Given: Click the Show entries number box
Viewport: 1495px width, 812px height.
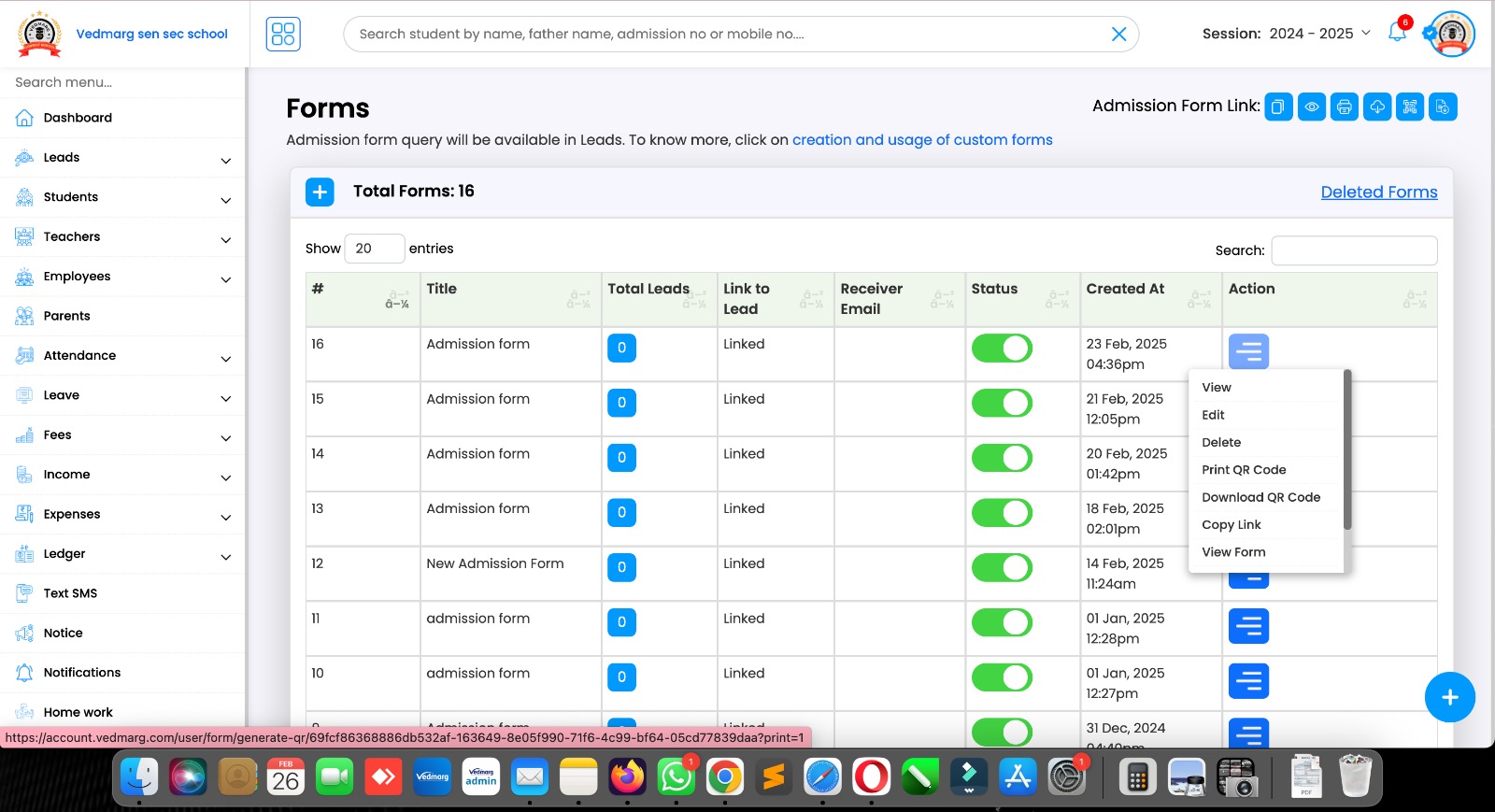Looking at the screenshot, I should (375, 249).
